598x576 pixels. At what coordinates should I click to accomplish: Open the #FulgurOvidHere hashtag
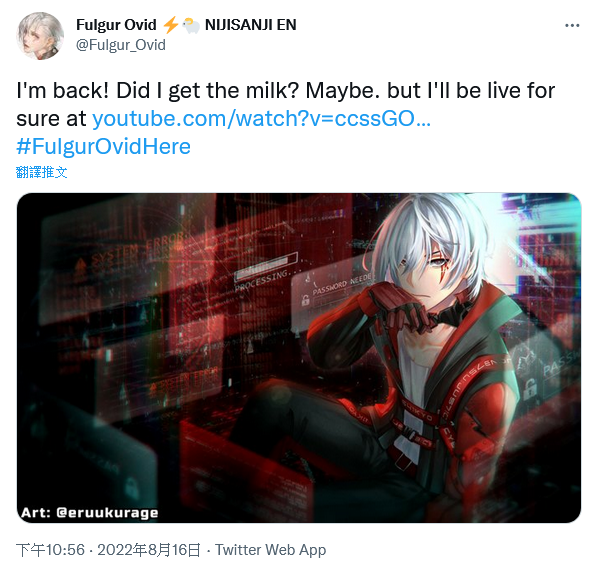103,147
